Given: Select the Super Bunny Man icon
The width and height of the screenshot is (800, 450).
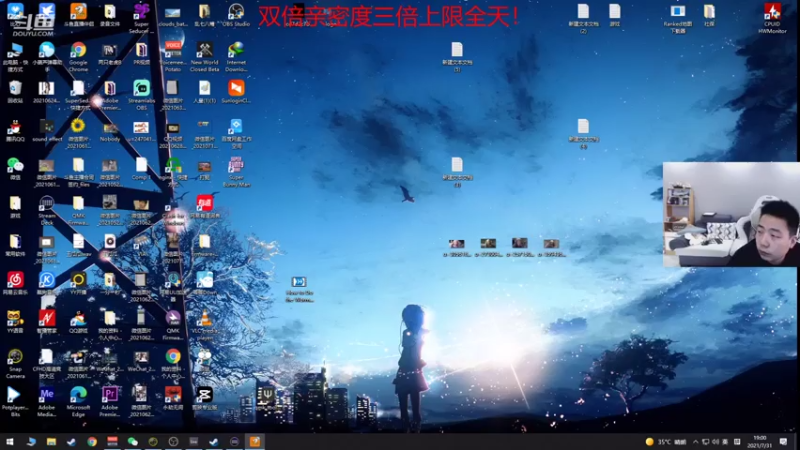Looking at the screenshot, I should pos(236,171).
